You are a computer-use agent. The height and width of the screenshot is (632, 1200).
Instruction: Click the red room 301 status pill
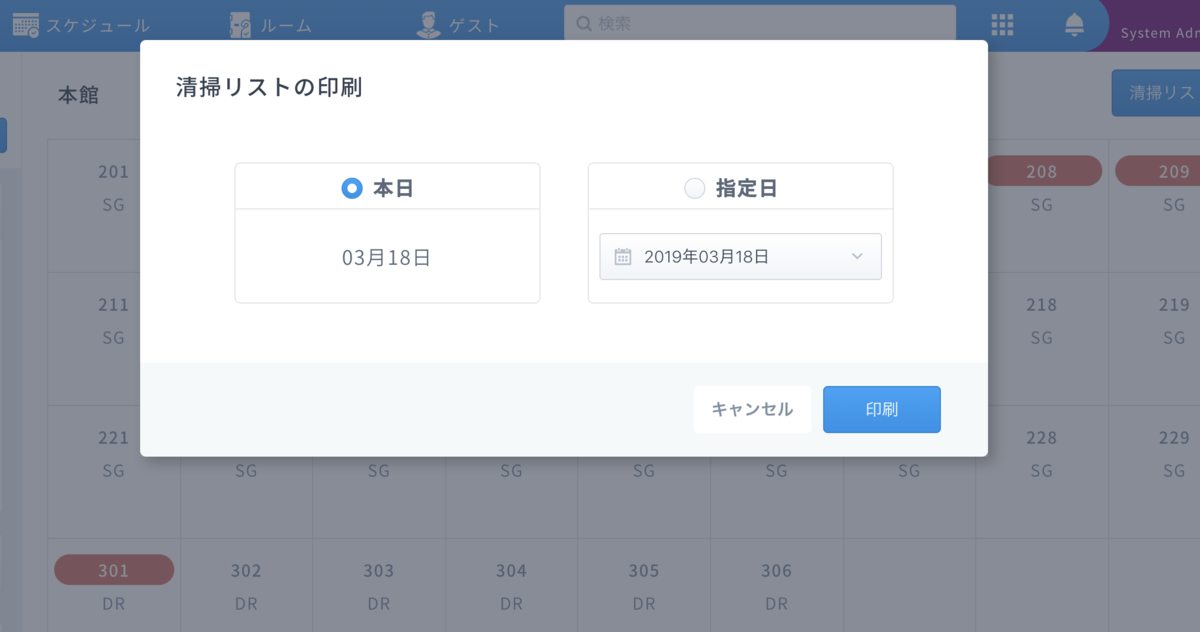(114, 571)
